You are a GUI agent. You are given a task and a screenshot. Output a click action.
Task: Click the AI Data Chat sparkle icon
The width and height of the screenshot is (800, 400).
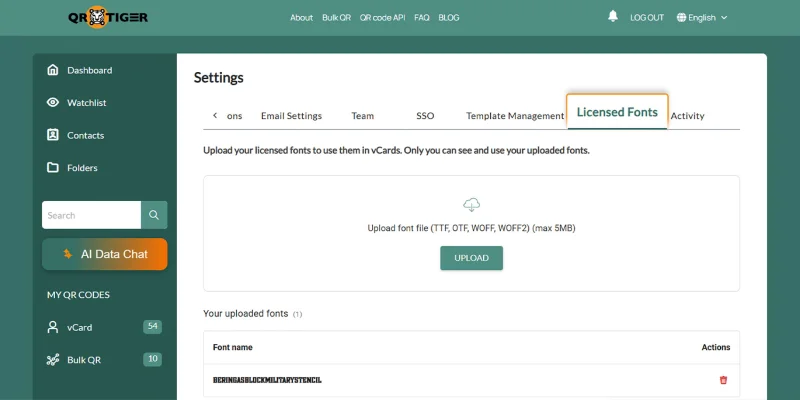(68, 254)
